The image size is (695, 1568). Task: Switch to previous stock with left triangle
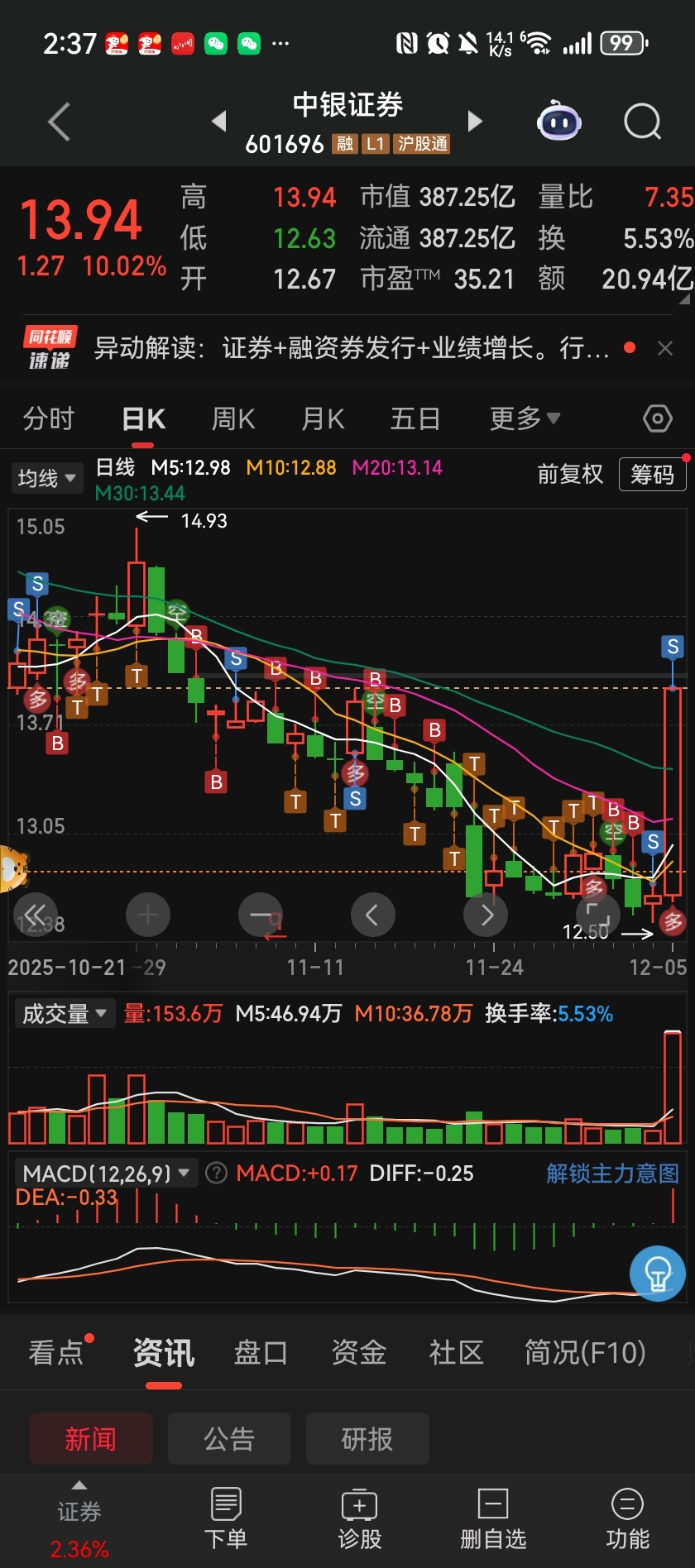coord(218,122)
